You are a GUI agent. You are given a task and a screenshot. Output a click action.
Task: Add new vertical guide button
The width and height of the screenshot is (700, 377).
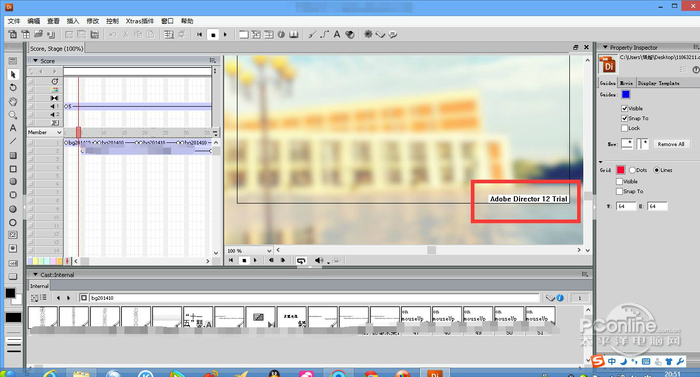pyautogui.click(x=643, y=144)
